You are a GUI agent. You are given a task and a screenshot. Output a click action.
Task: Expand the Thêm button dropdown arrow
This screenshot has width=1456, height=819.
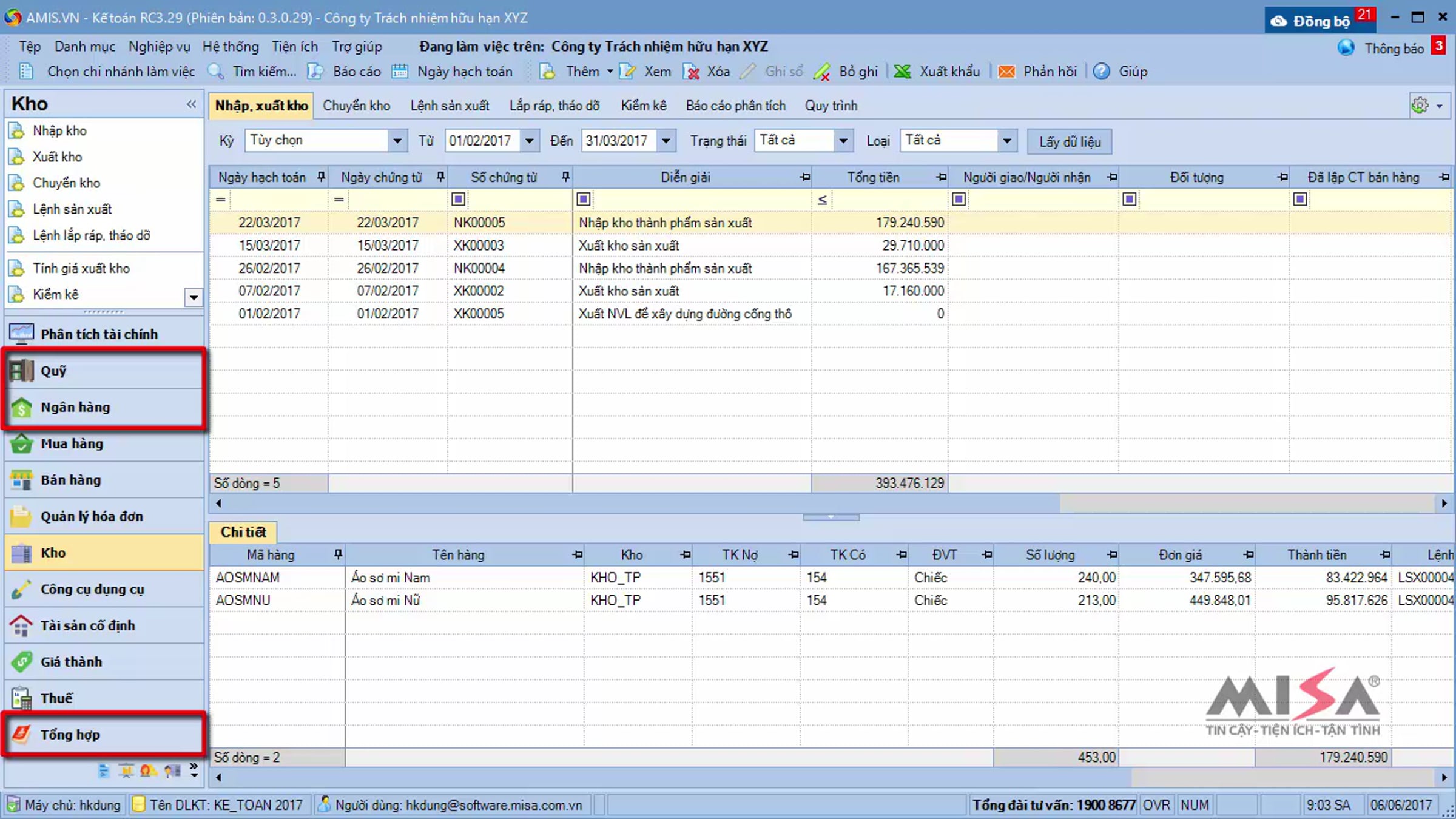coord(610,72)
